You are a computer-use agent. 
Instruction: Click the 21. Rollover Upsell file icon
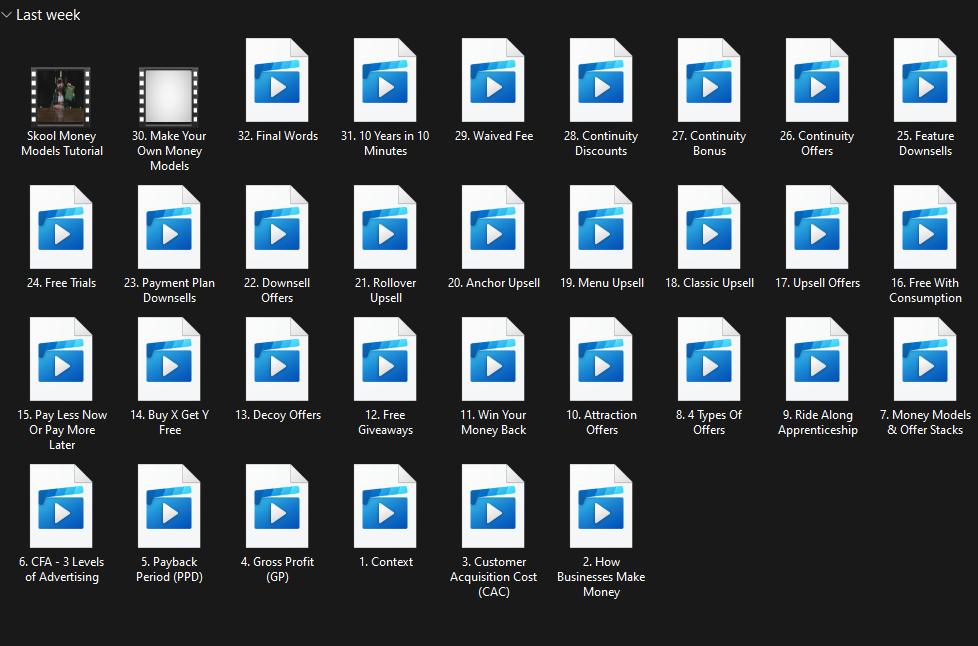pyautogui.click(x=385, y=228)
